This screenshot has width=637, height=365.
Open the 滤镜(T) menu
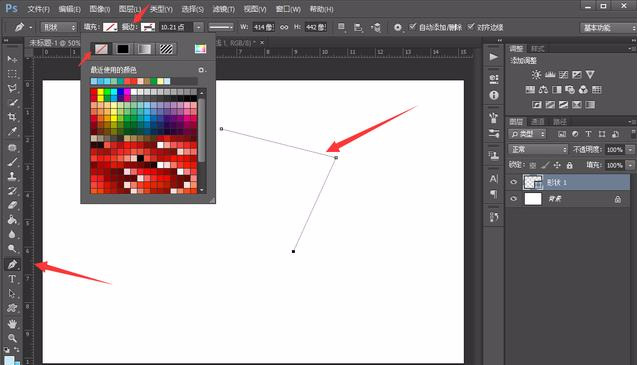(223, 9)
